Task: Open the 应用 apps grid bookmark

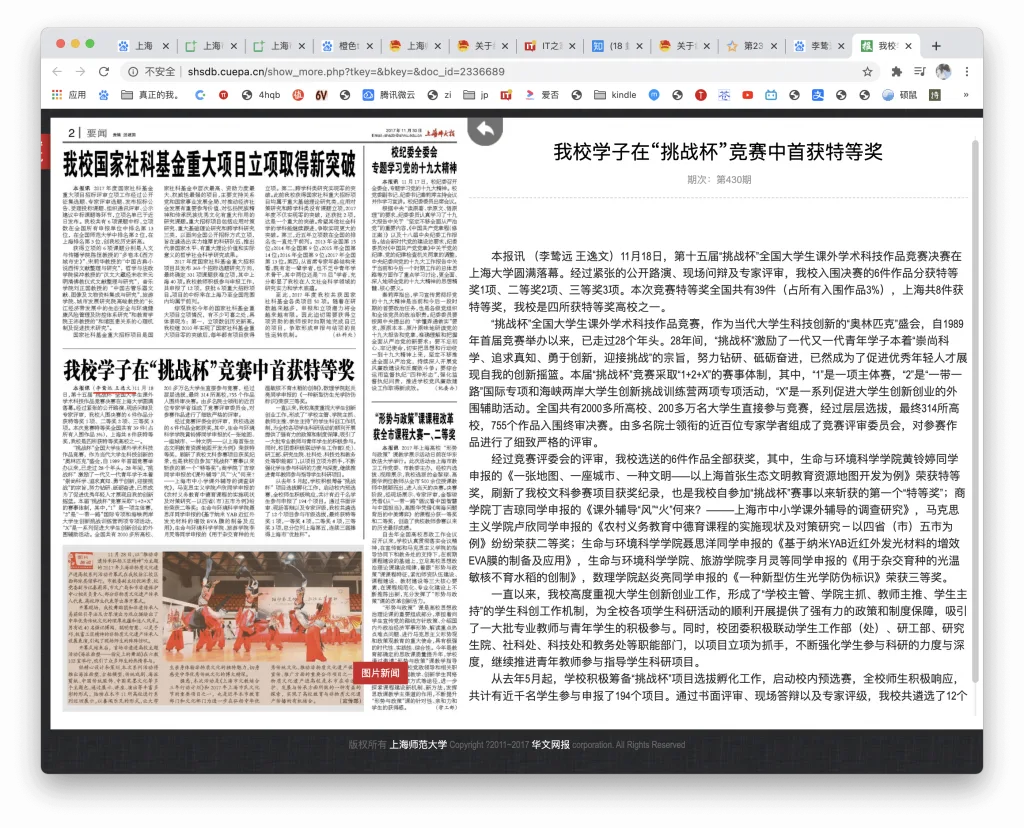Action: point(69,95)
